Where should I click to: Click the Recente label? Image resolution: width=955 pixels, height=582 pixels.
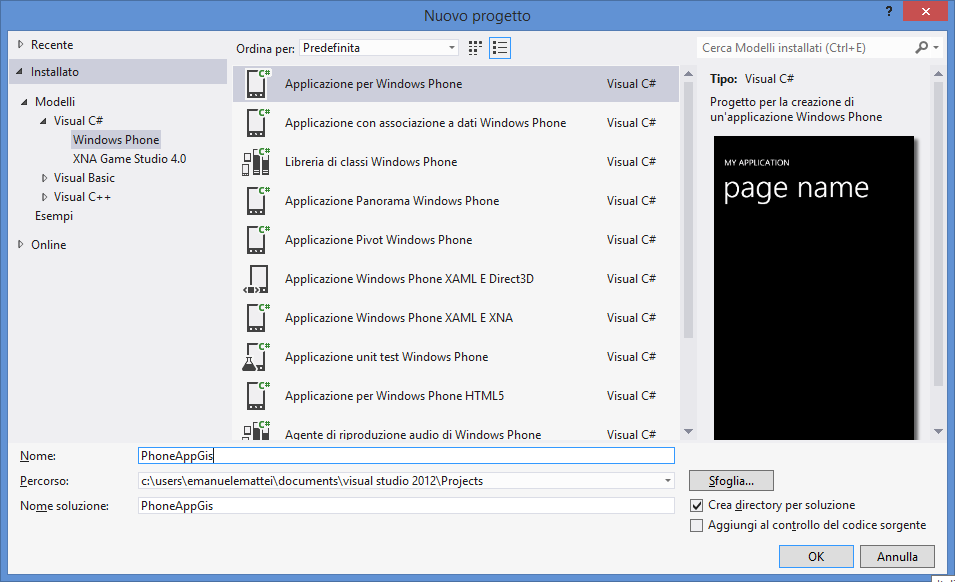(52, 44)
